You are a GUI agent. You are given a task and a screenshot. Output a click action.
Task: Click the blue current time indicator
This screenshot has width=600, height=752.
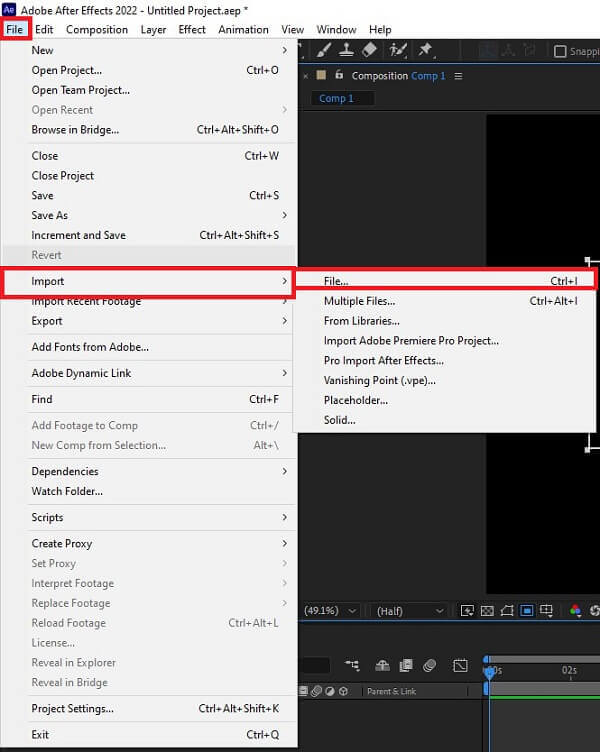tap(489, 672)
